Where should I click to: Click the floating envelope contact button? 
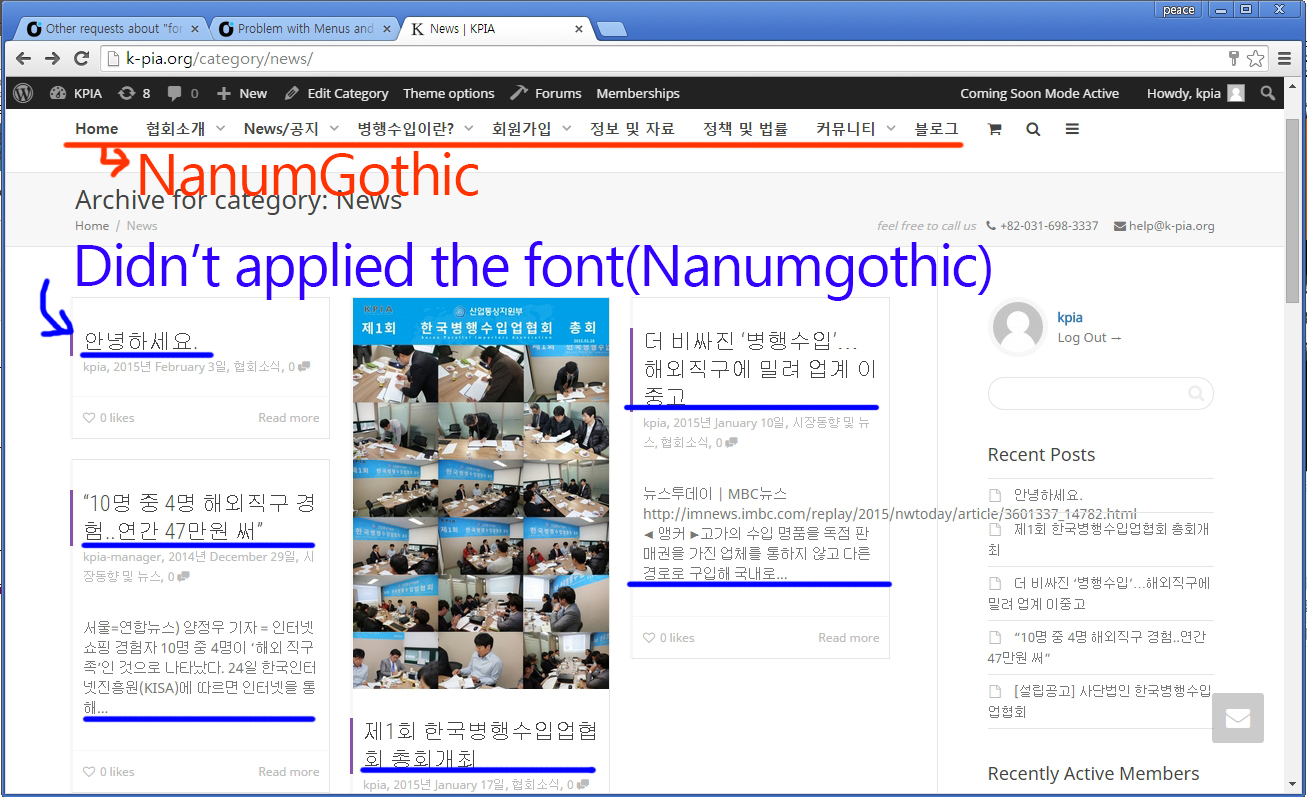pyautogui.click(x=1238, y=718)
